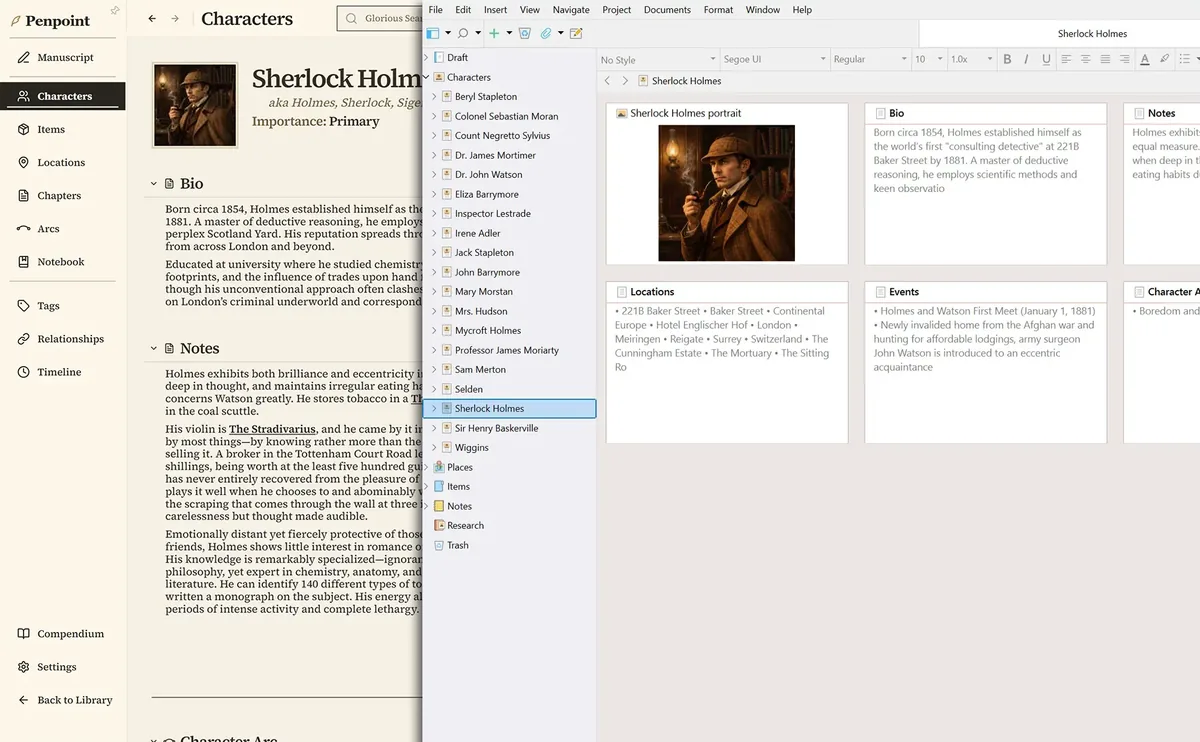Click the Compendium book icon in Penpoint
This screenshot has height=742, width=1200.
[x=24, y=634]
